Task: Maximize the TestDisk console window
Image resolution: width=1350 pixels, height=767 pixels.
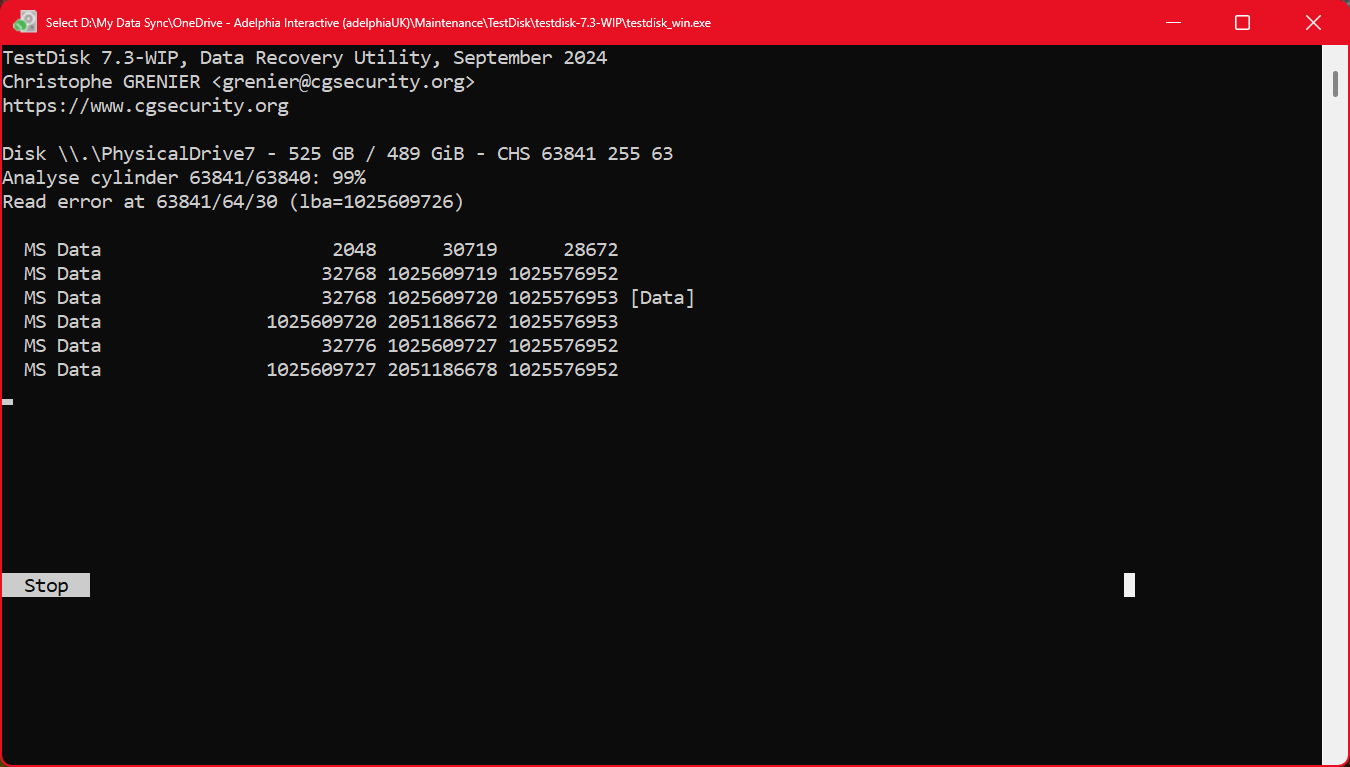Action: 1242,22
